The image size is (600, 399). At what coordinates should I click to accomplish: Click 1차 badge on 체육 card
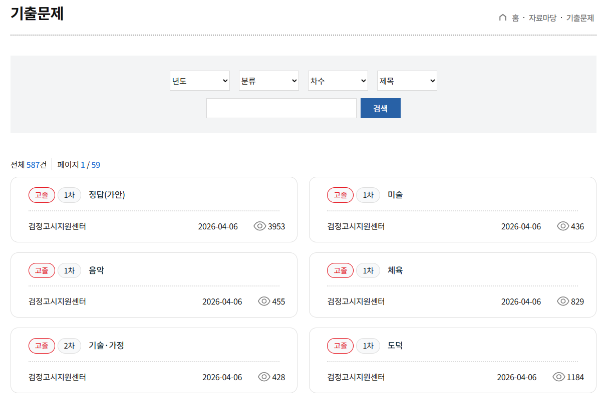tap(368, 270)
